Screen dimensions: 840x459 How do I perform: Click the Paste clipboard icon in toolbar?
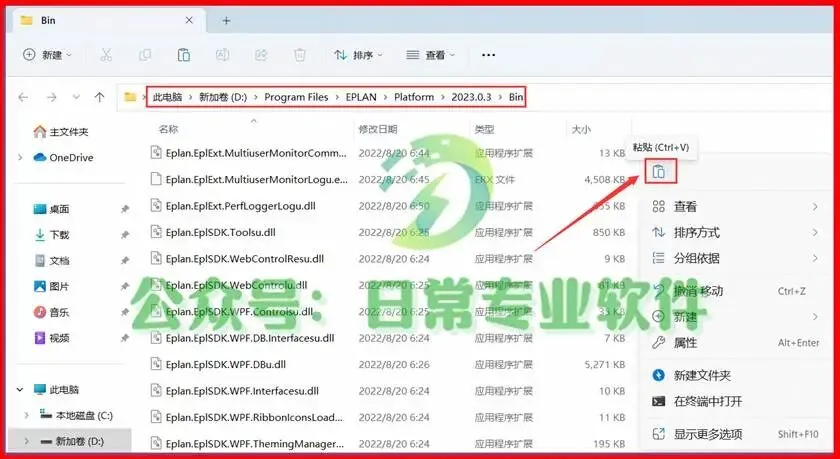pyautogui.click(x=184, y=55)
